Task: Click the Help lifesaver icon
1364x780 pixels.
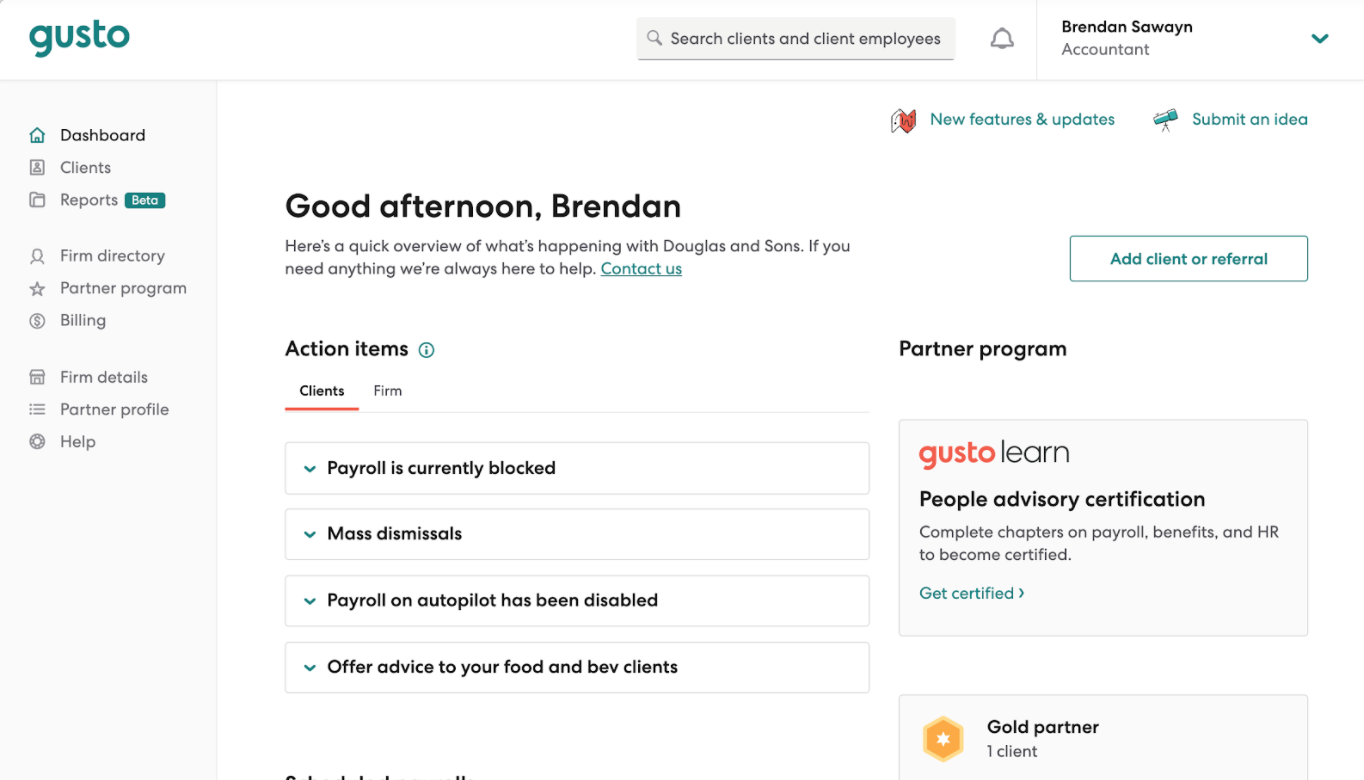Action: [x=37, y=442]
